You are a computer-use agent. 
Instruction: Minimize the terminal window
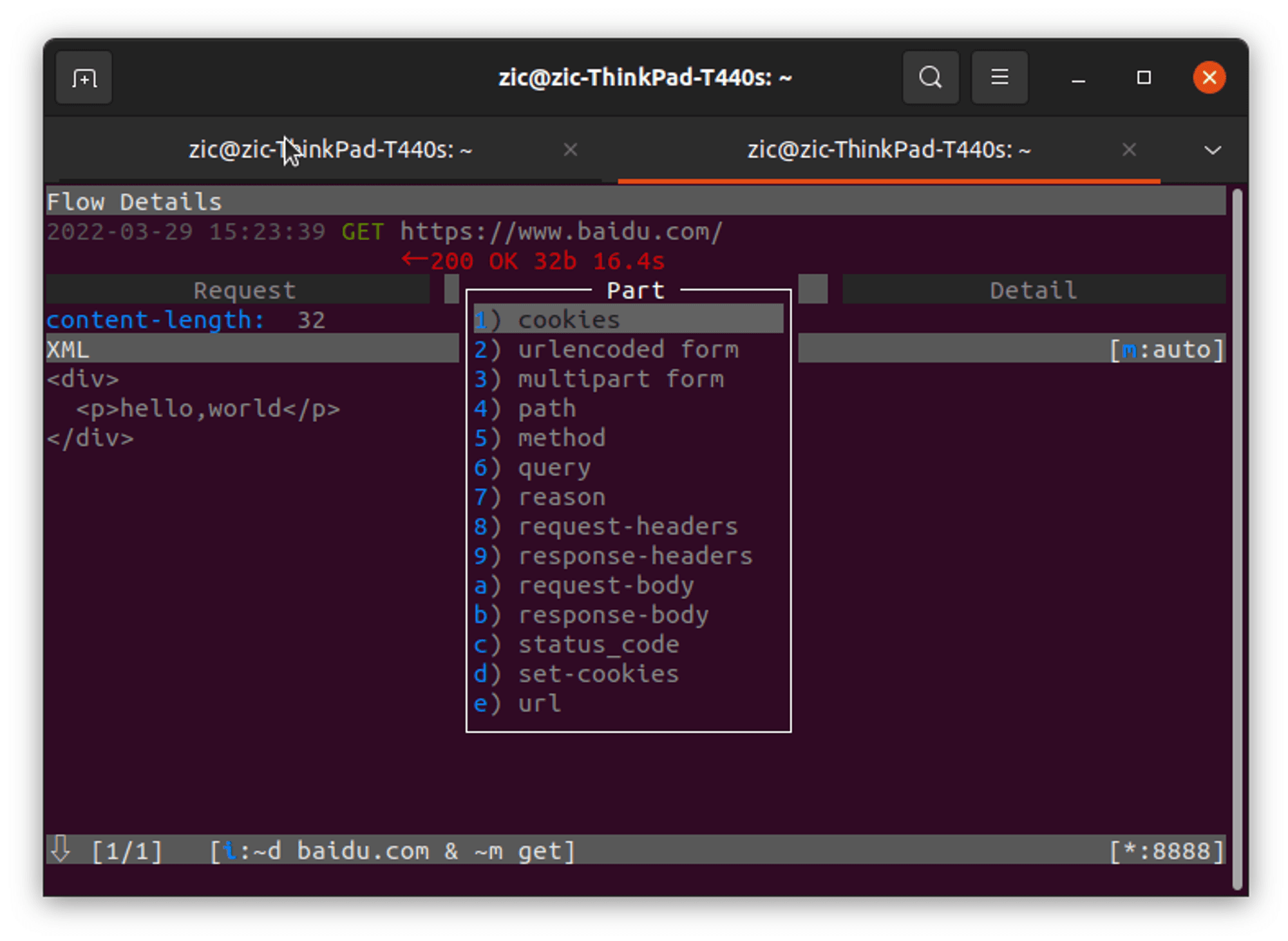(x=1079, y=78)
